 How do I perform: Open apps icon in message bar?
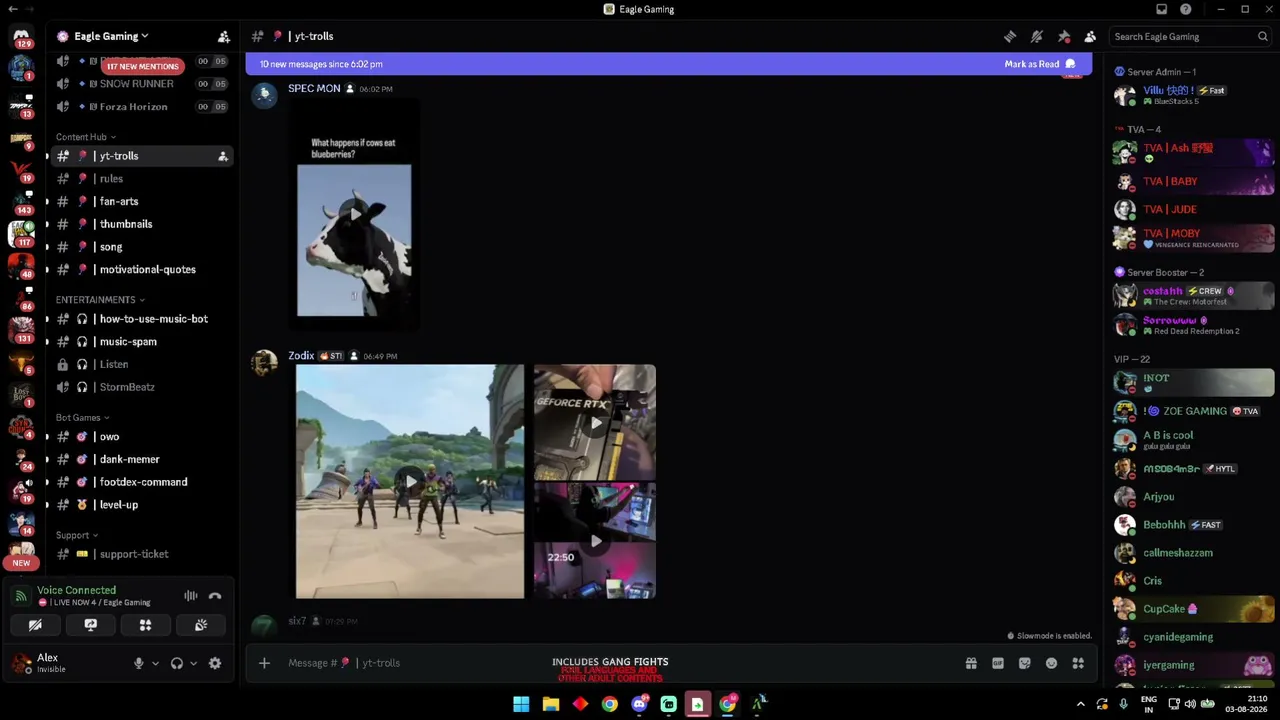tap(1078, 663)
